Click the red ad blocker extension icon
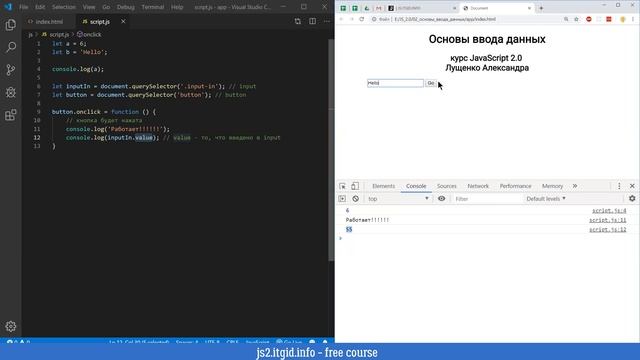Screen dimensions: 640x360 pos(589,19)
